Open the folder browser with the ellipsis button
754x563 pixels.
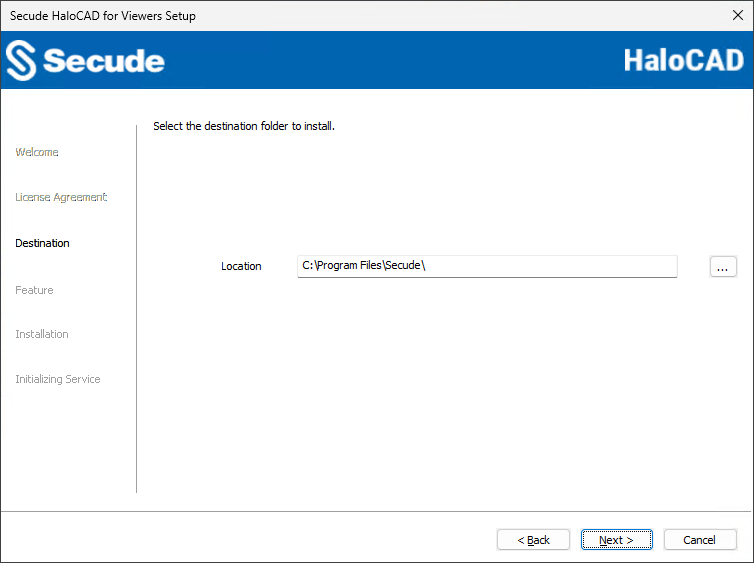[723, 266]
